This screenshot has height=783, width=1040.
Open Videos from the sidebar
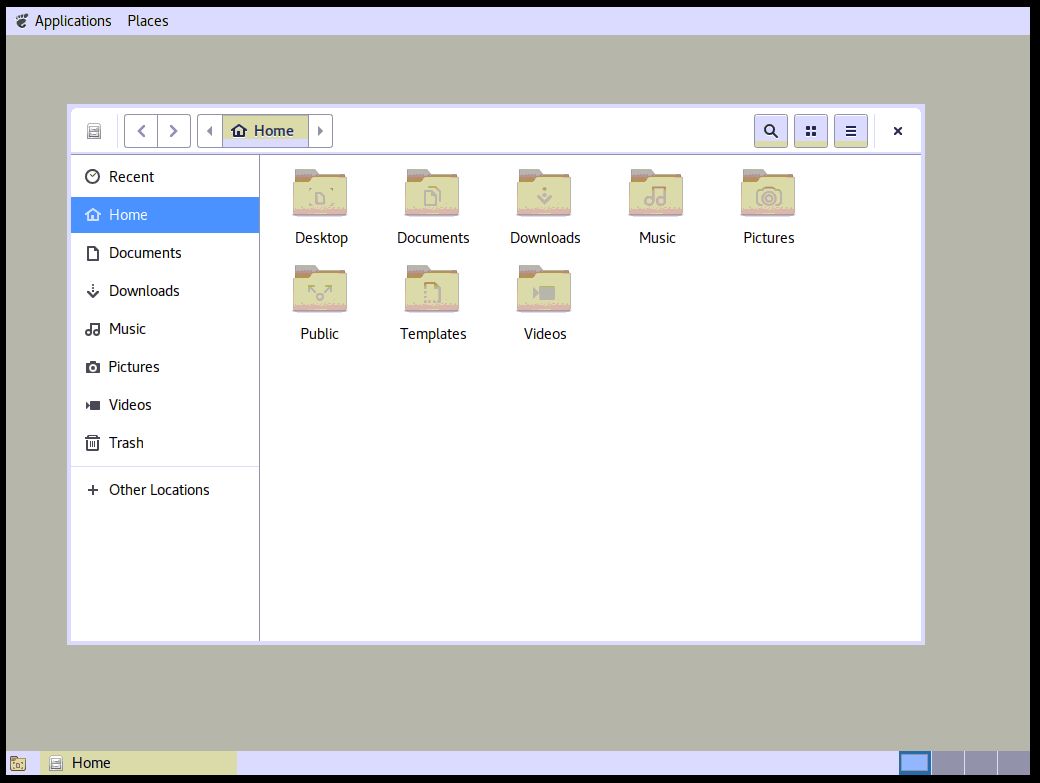coord(164,404)
